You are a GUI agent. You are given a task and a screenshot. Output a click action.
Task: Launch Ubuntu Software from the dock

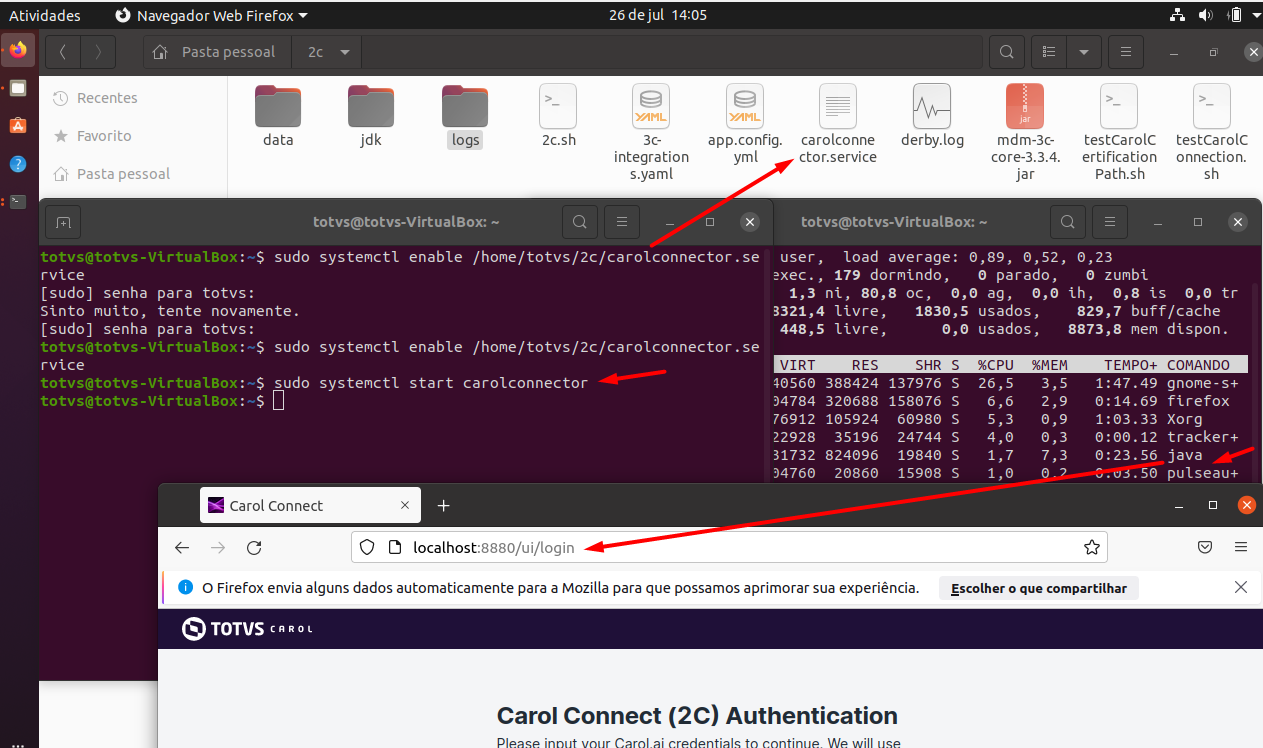pos(18,125)
